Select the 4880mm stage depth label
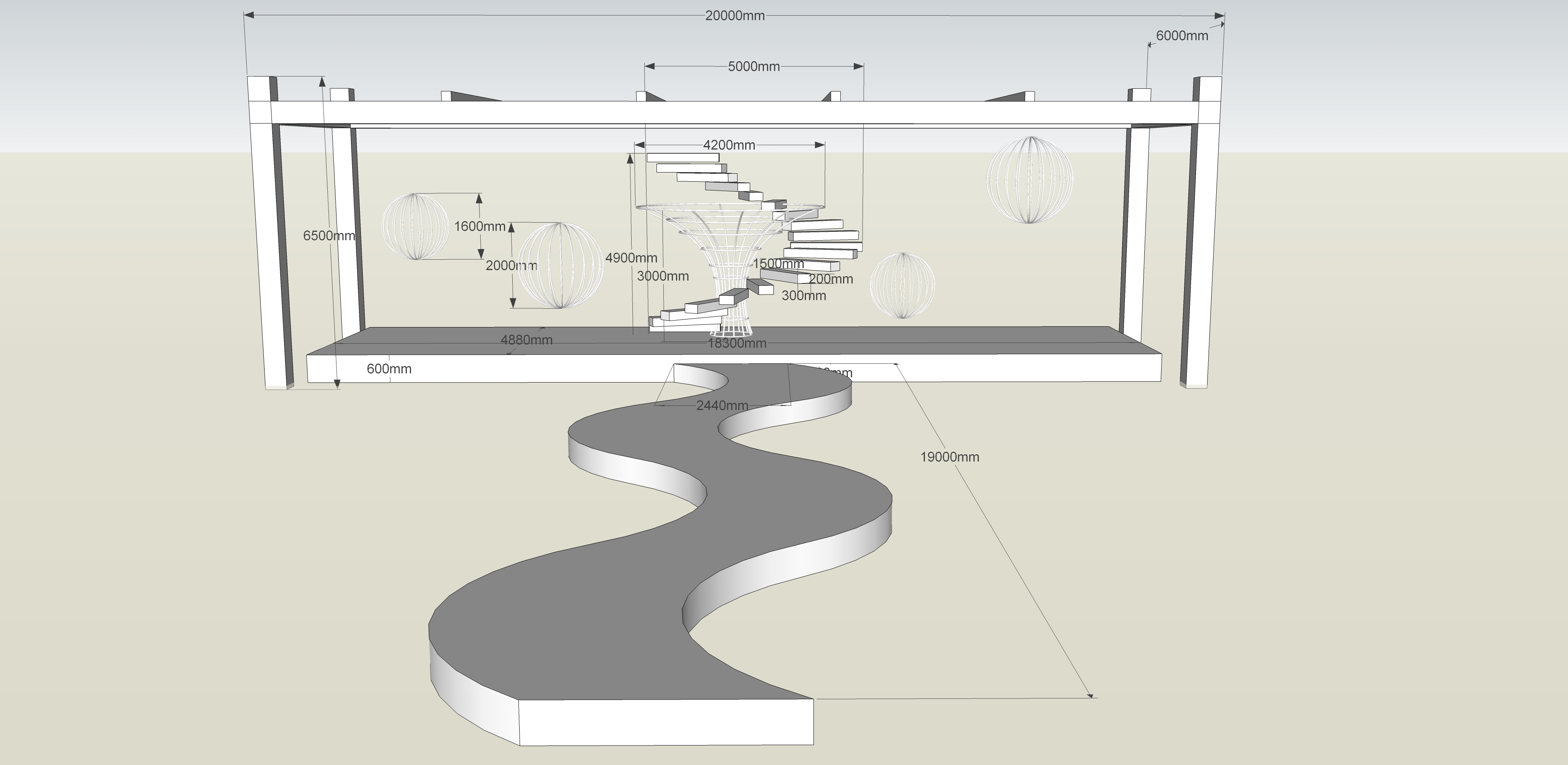Viewport: 1568px width, 765px height. point(526,340)
